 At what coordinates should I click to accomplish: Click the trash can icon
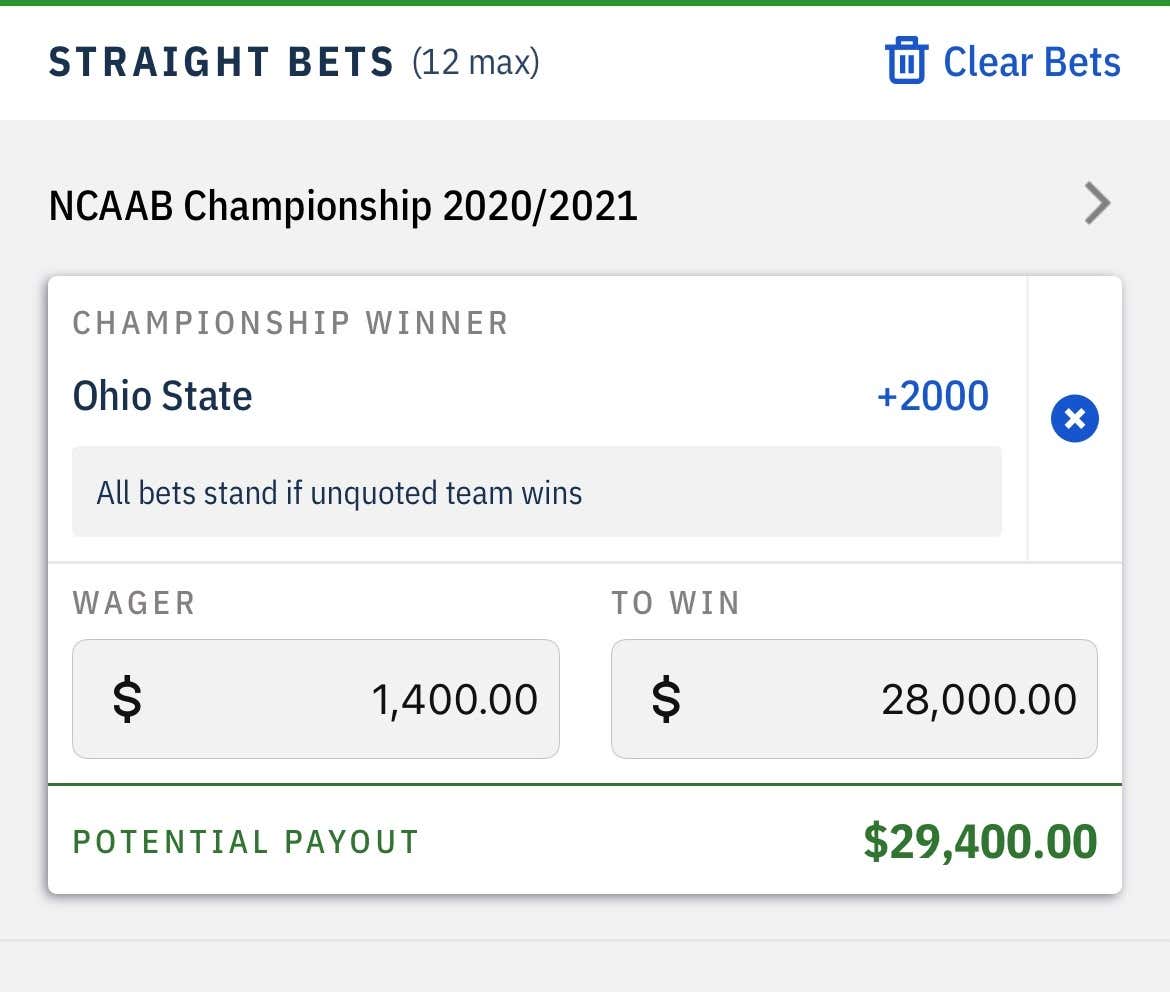906,60
